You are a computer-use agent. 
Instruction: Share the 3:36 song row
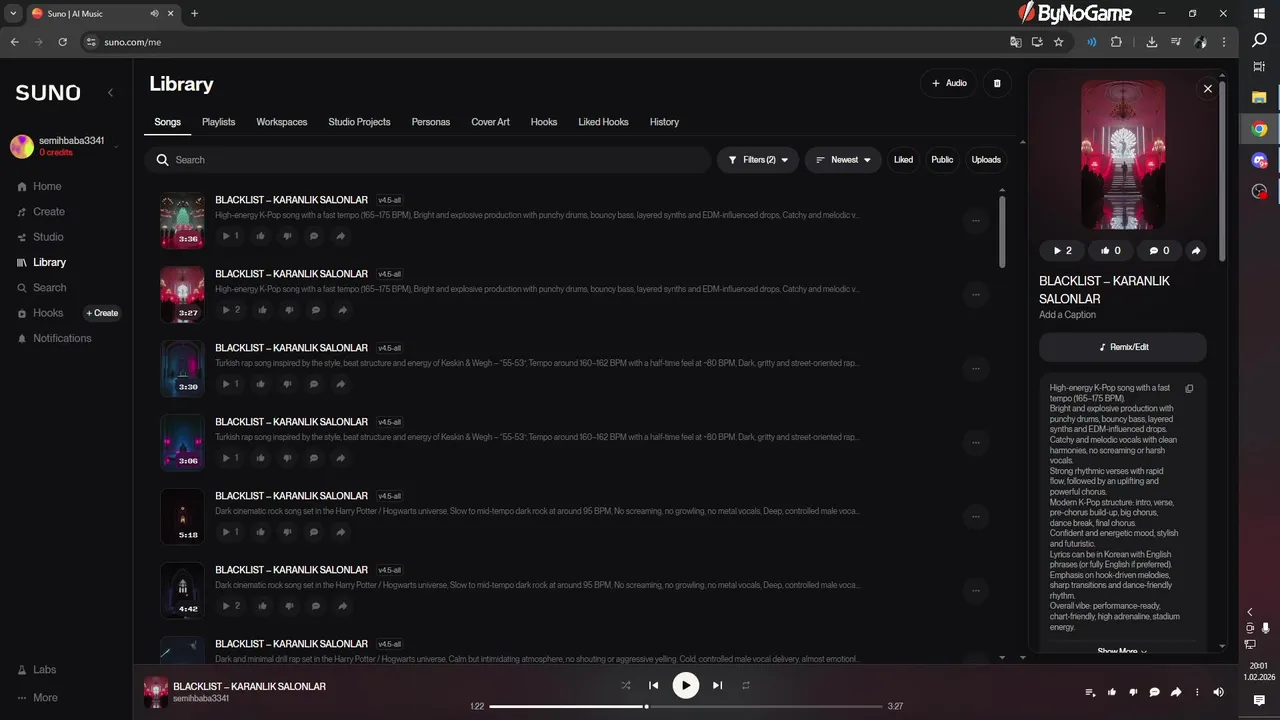[341, 236]
